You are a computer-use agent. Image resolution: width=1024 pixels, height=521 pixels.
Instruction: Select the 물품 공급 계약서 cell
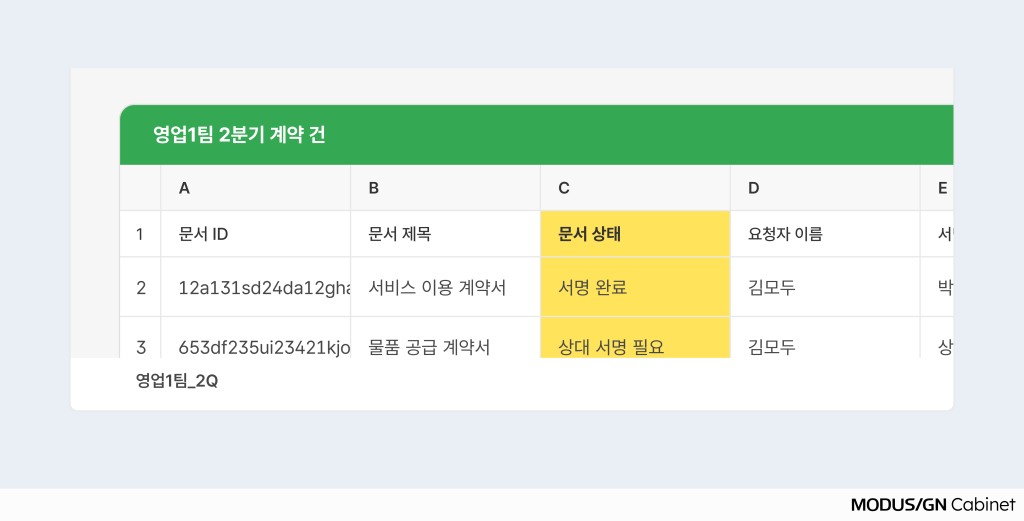point(445,338)
